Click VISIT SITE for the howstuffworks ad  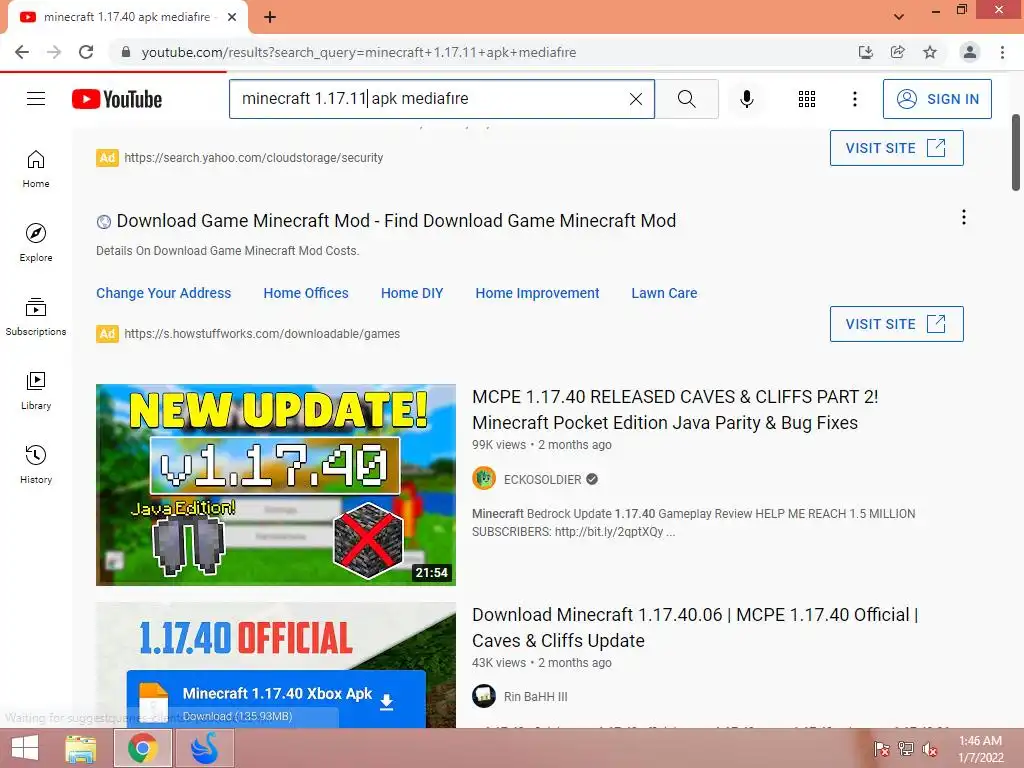pos(897,324)
